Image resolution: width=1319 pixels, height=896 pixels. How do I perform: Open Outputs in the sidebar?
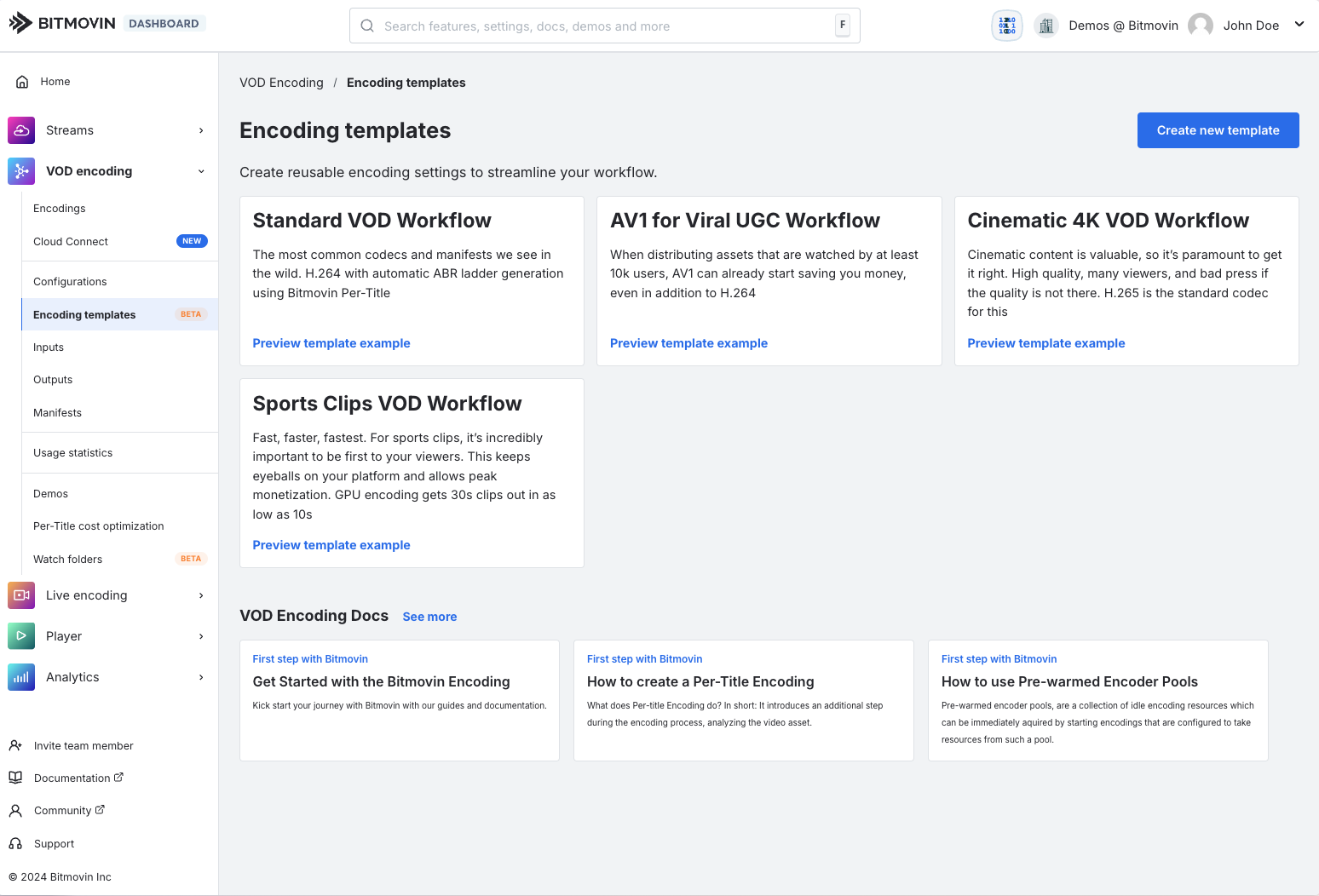point(119,380)
